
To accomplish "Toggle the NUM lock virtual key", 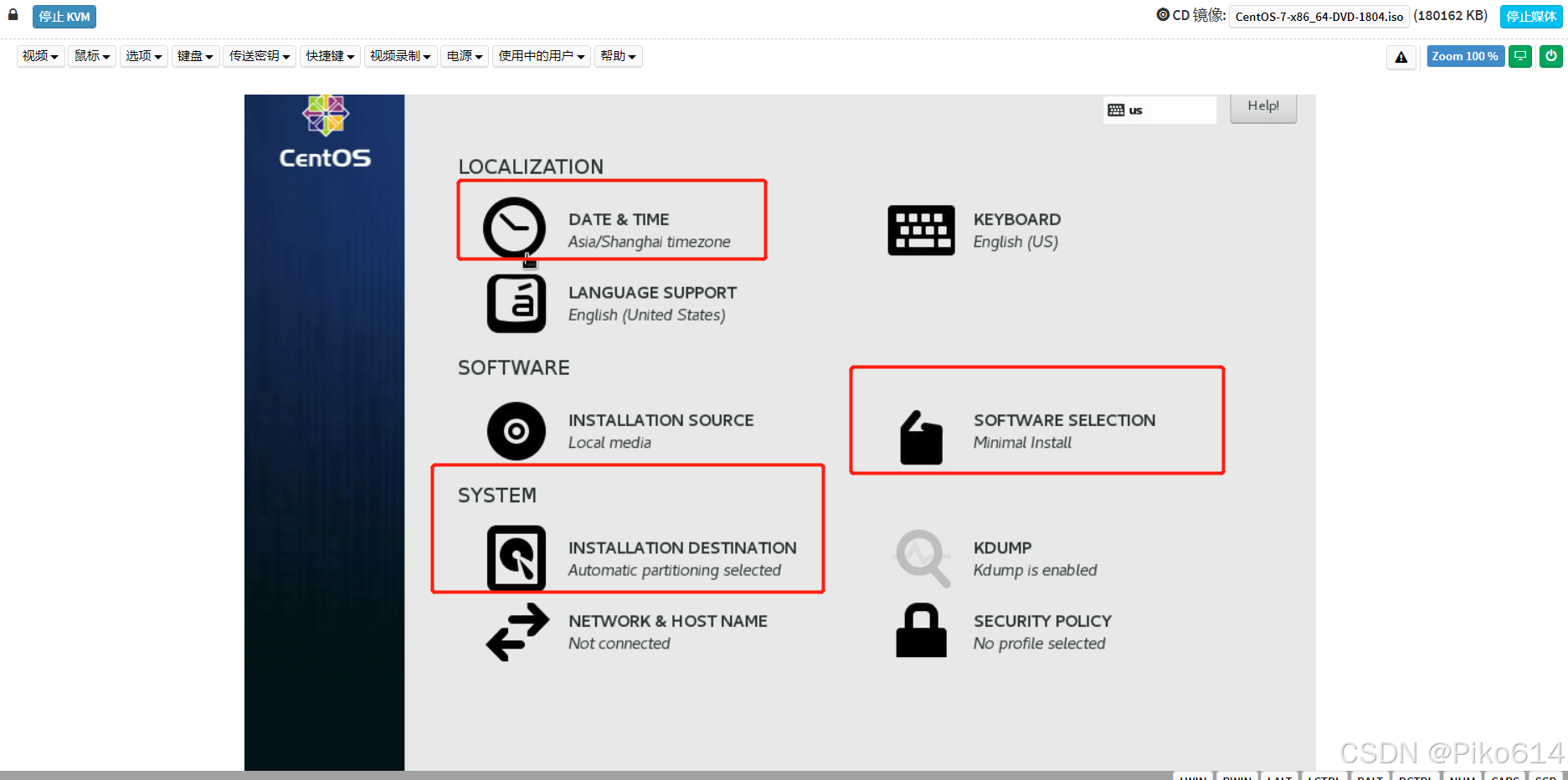I will point(1462,777).
